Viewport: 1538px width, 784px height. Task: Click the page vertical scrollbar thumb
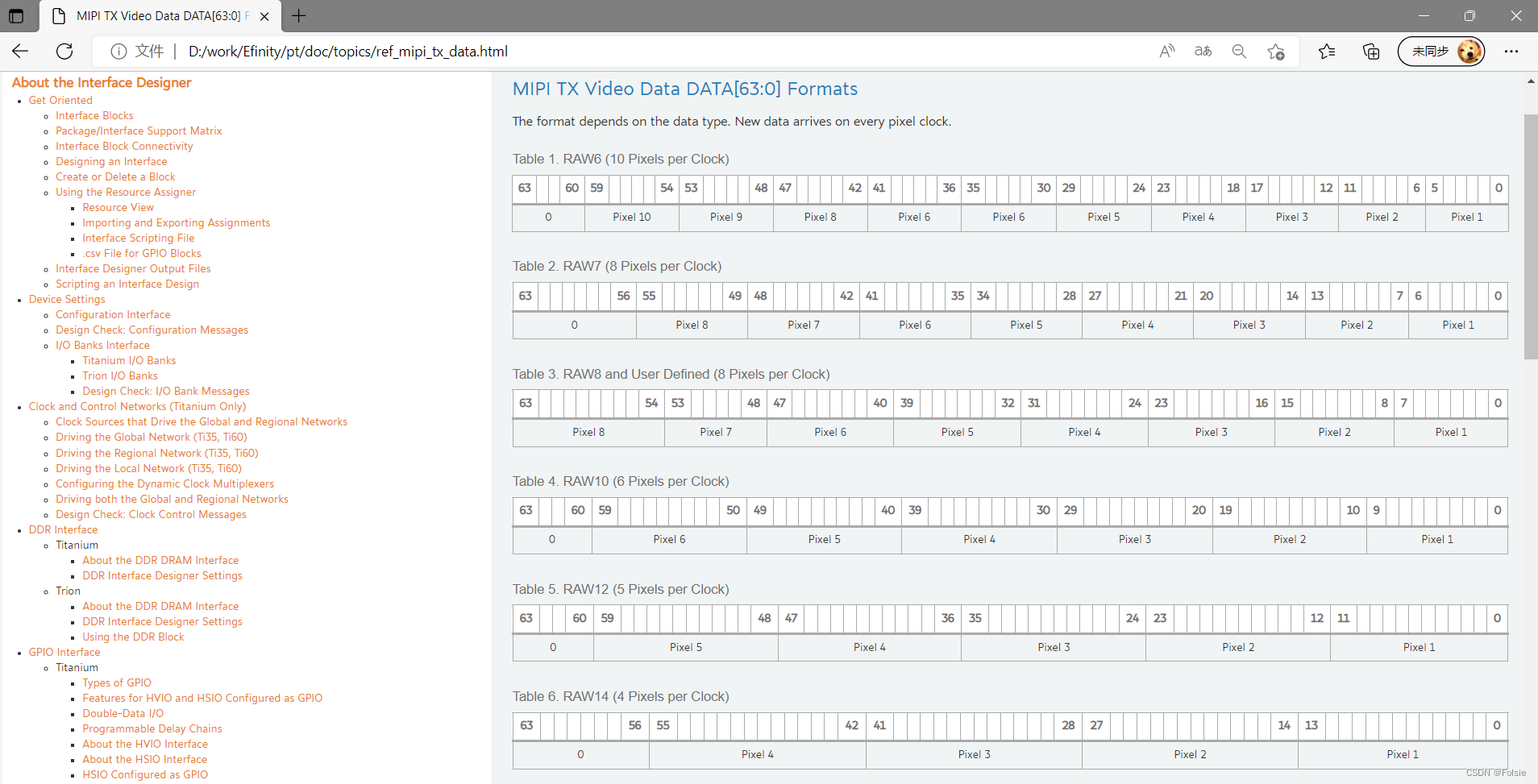[x=1530, y=237]
